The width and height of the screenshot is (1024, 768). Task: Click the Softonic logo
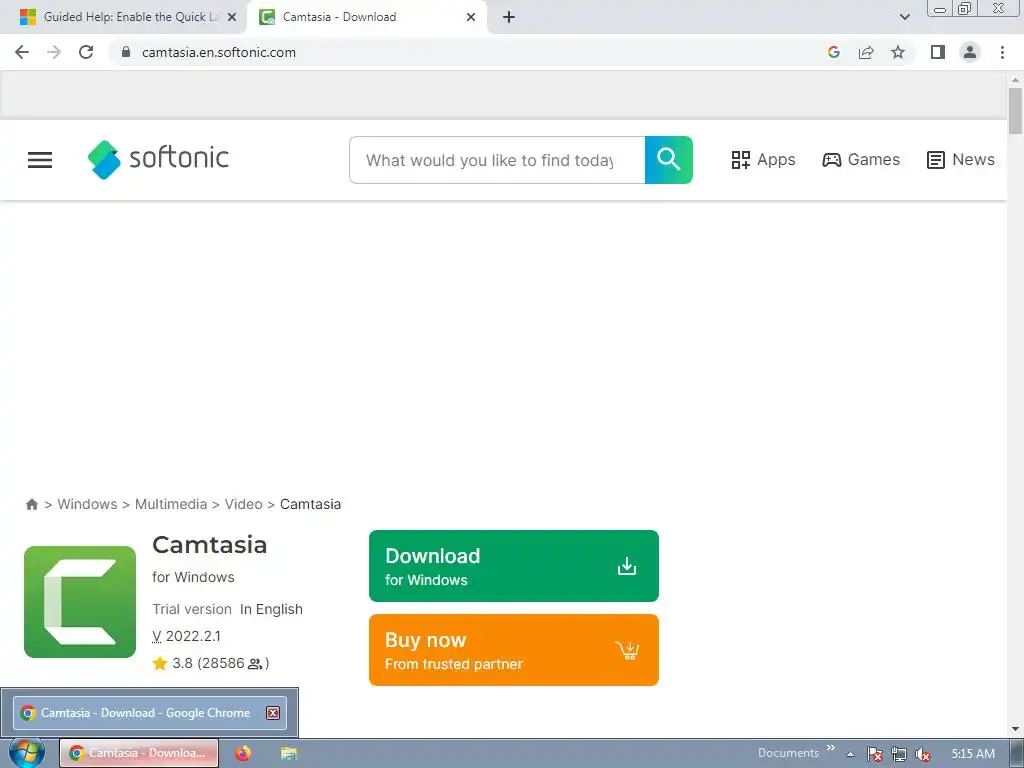click(158, 159)
